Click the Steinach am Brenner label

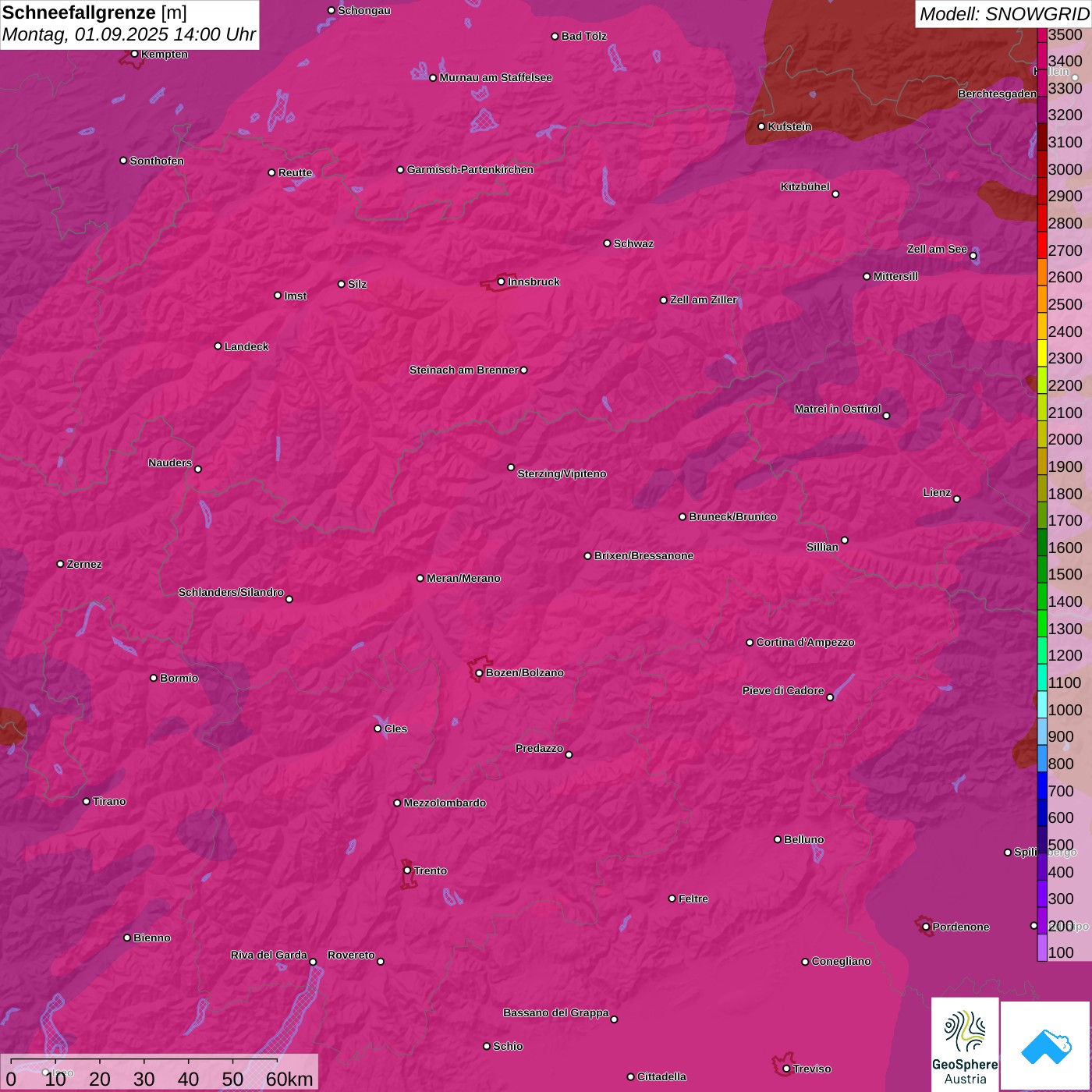(x=464, y=370)
